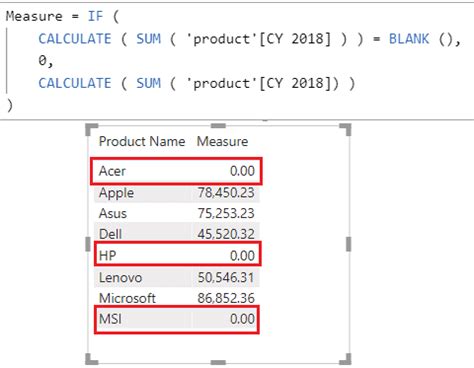Select the Acer row in table
This screenshot has width=474, height=368.
176,171
